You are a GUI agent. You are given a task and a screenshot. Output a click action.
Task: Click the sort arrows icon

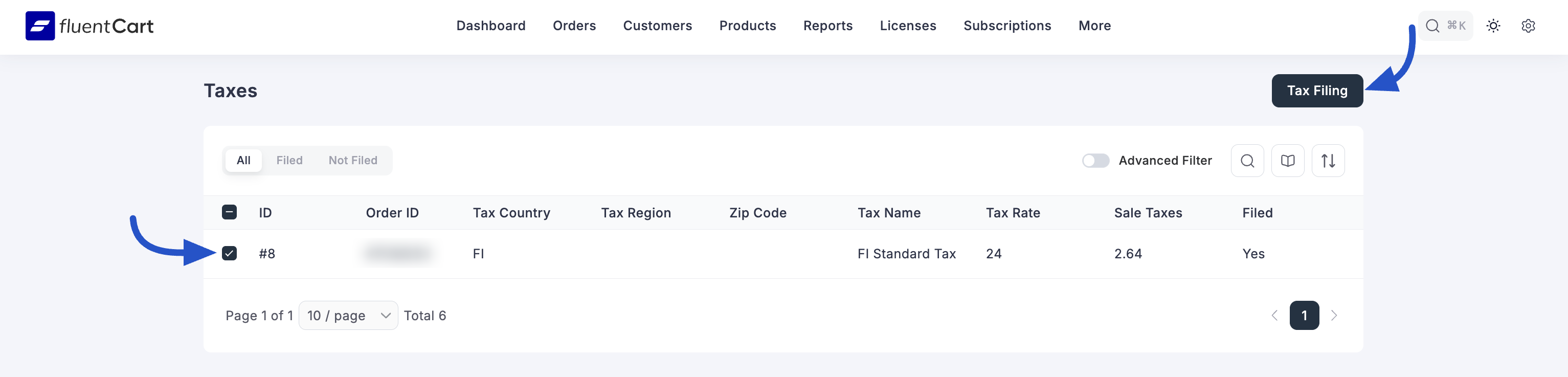pos(1328,161)
